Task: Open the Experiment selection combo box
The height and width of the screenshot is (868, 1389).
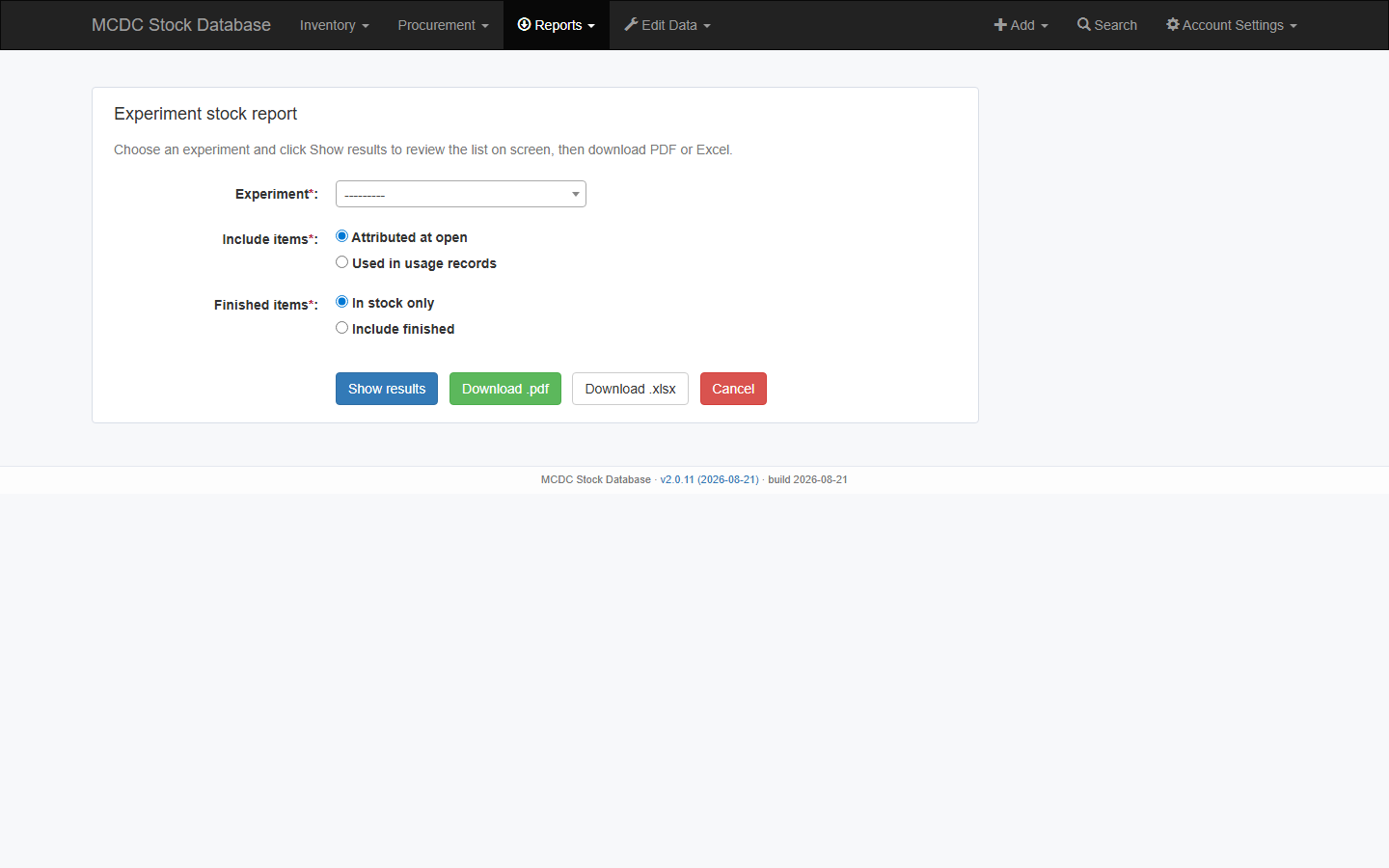Action: coord(461,194)
